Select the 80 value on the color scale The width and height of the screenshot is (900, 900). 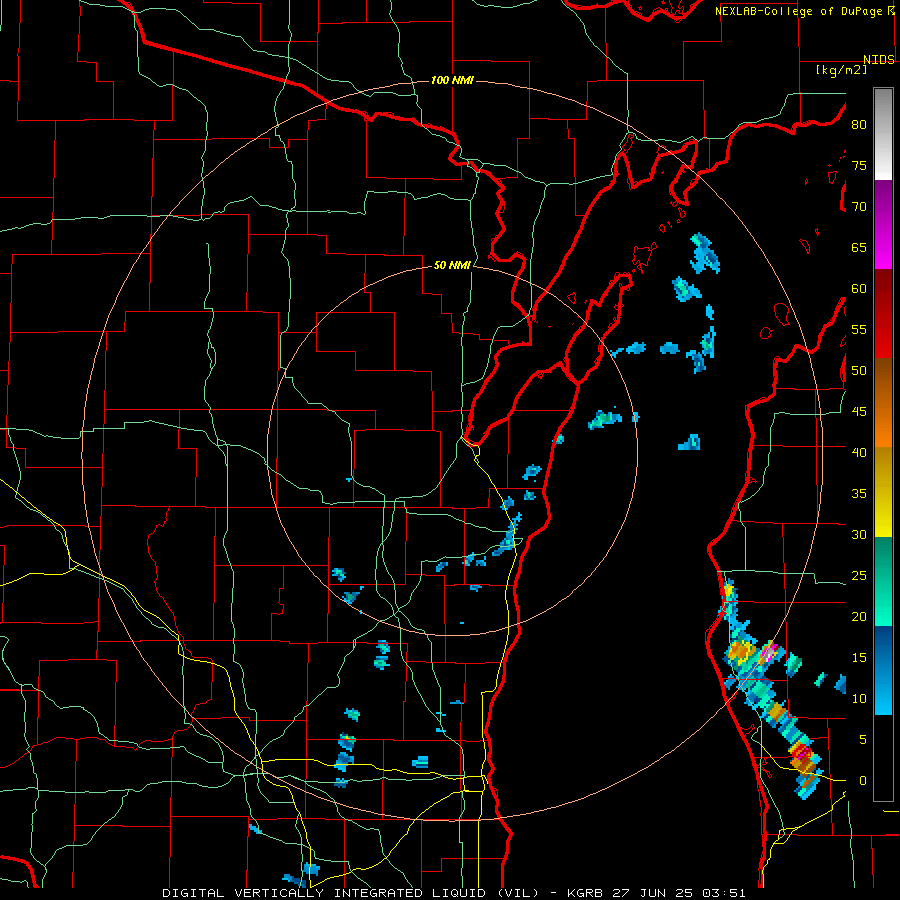coord(859,125)
